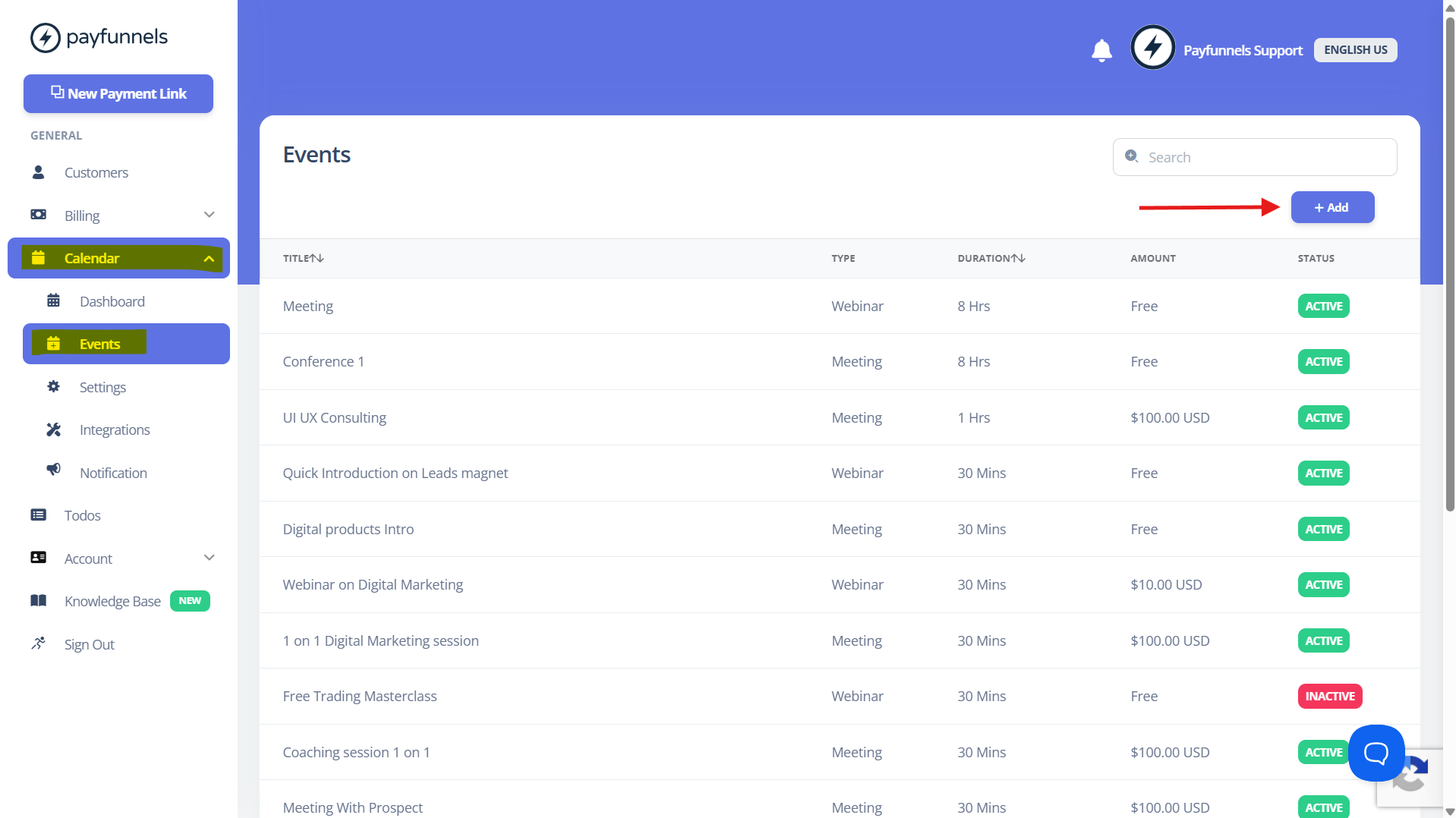Click the Add event button
This screenshot has height=818, width=1456.
(x=1332, y=207)
